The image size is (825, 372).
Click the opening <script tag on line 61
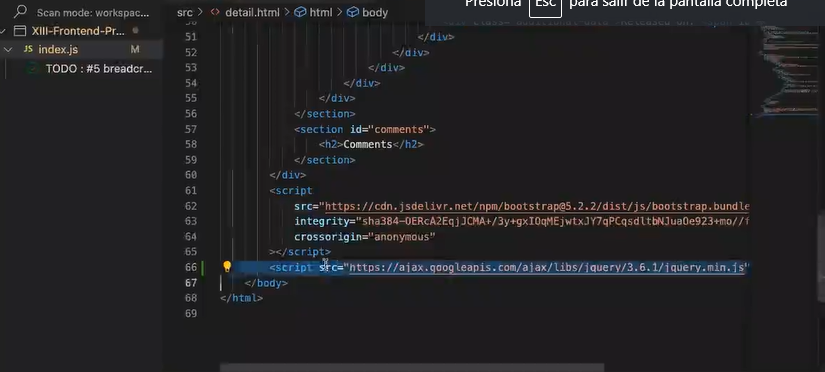tap(291, 190)
